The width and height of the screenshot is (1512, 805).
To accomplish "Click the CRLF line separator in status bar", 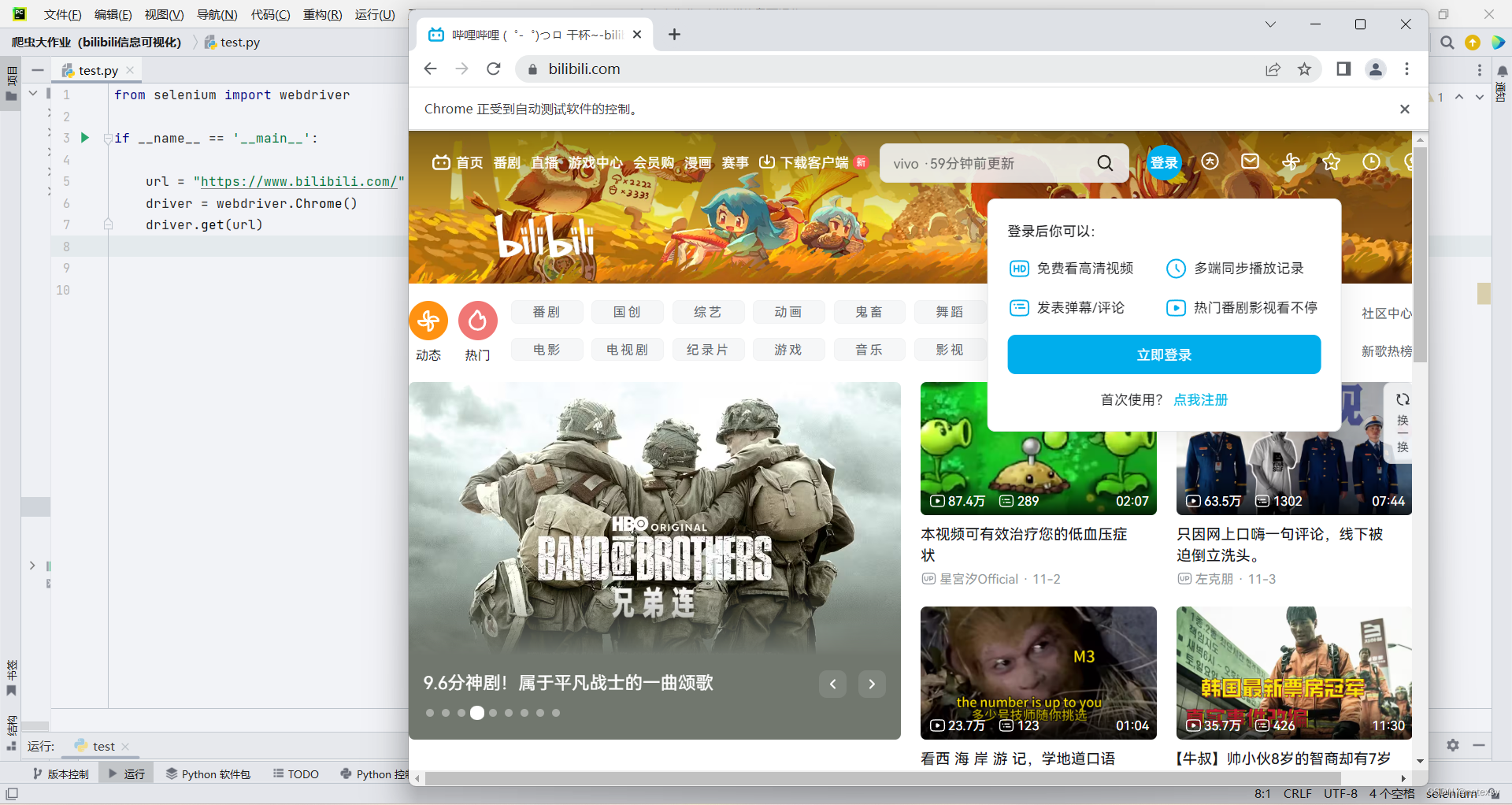I will [1298, 794].
